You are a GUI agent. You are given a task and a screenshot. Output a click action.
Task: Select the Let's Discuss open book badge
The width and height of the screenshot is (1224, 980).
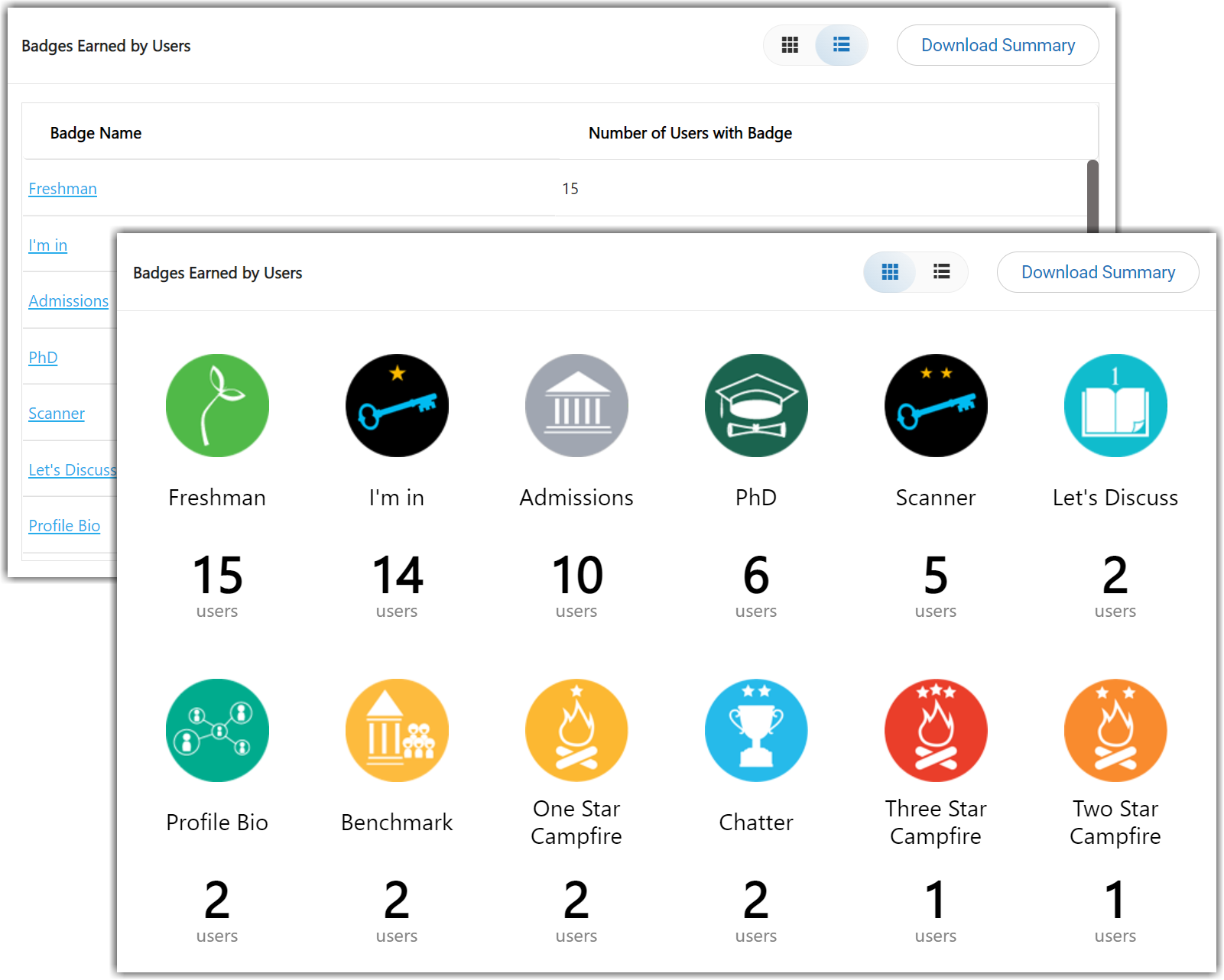pyautogui.click(x=1115, y=405)
